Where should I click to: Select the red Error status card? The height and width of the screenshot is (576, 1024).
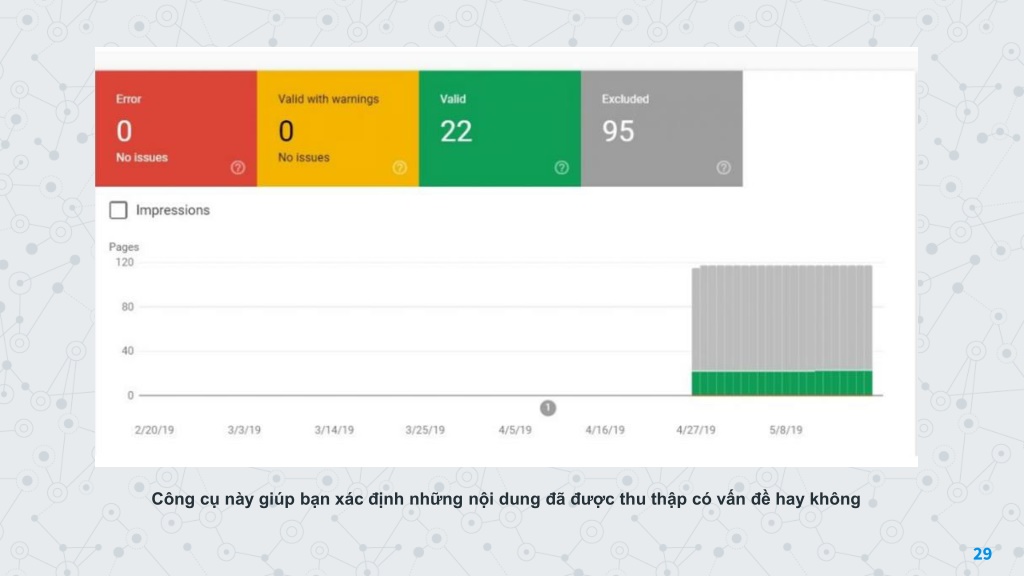(x=176, y=129)
